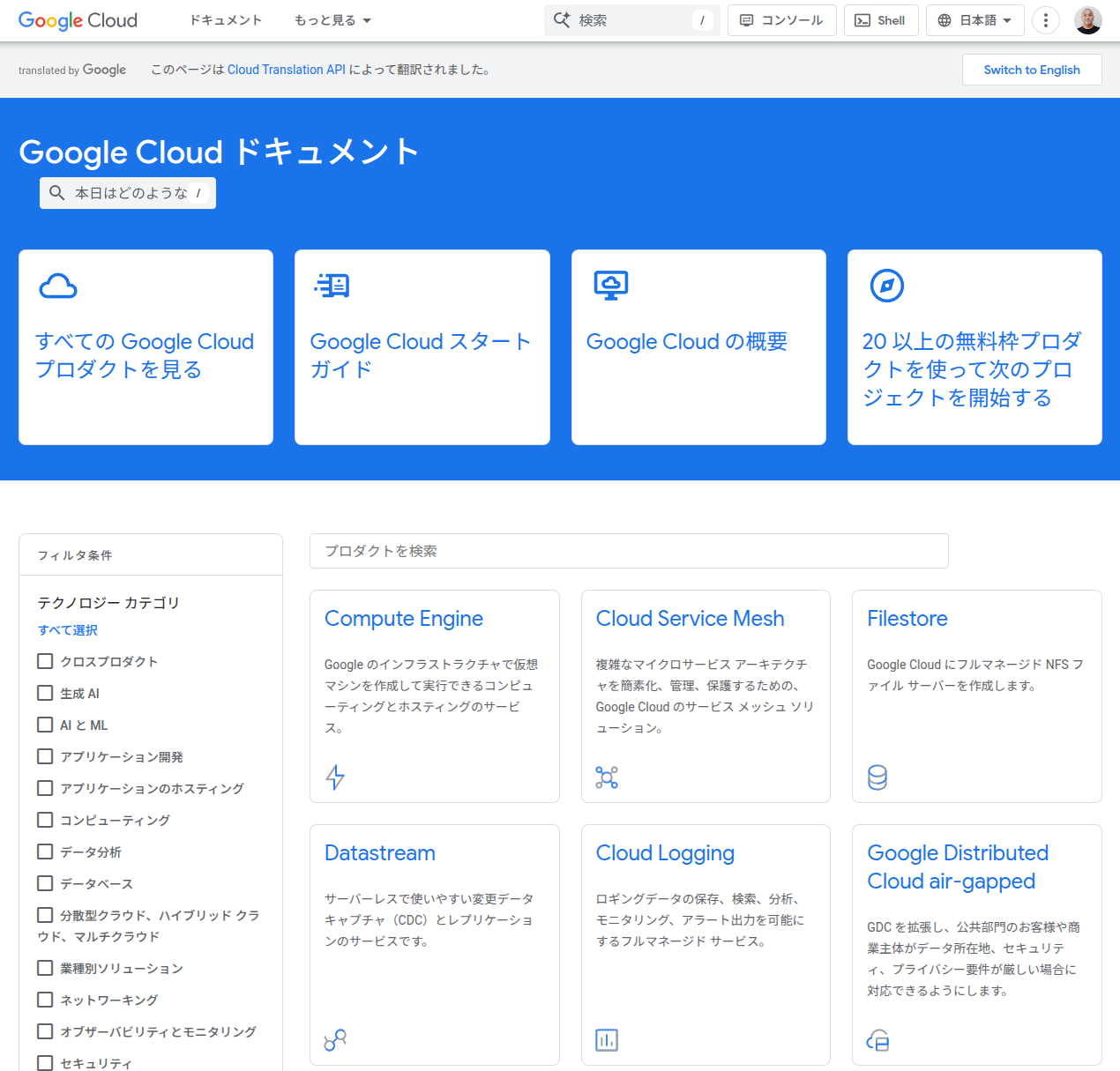Image resolution: width=1120 pixels, height=1071 pixels.
Task: Click the cloud icon on the all products card
Action: click(x=58, y=286)
